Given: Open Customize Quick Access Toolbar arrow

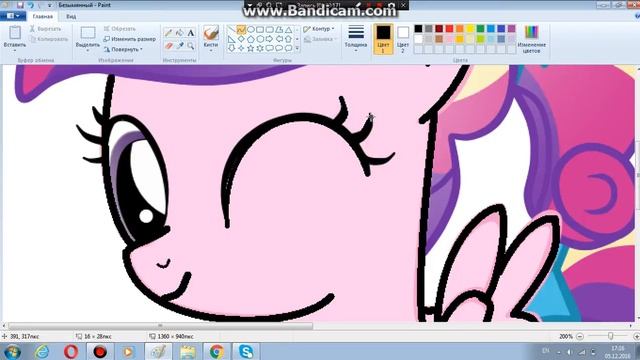Looking at the screenshot, I should (x=49, y=5).
